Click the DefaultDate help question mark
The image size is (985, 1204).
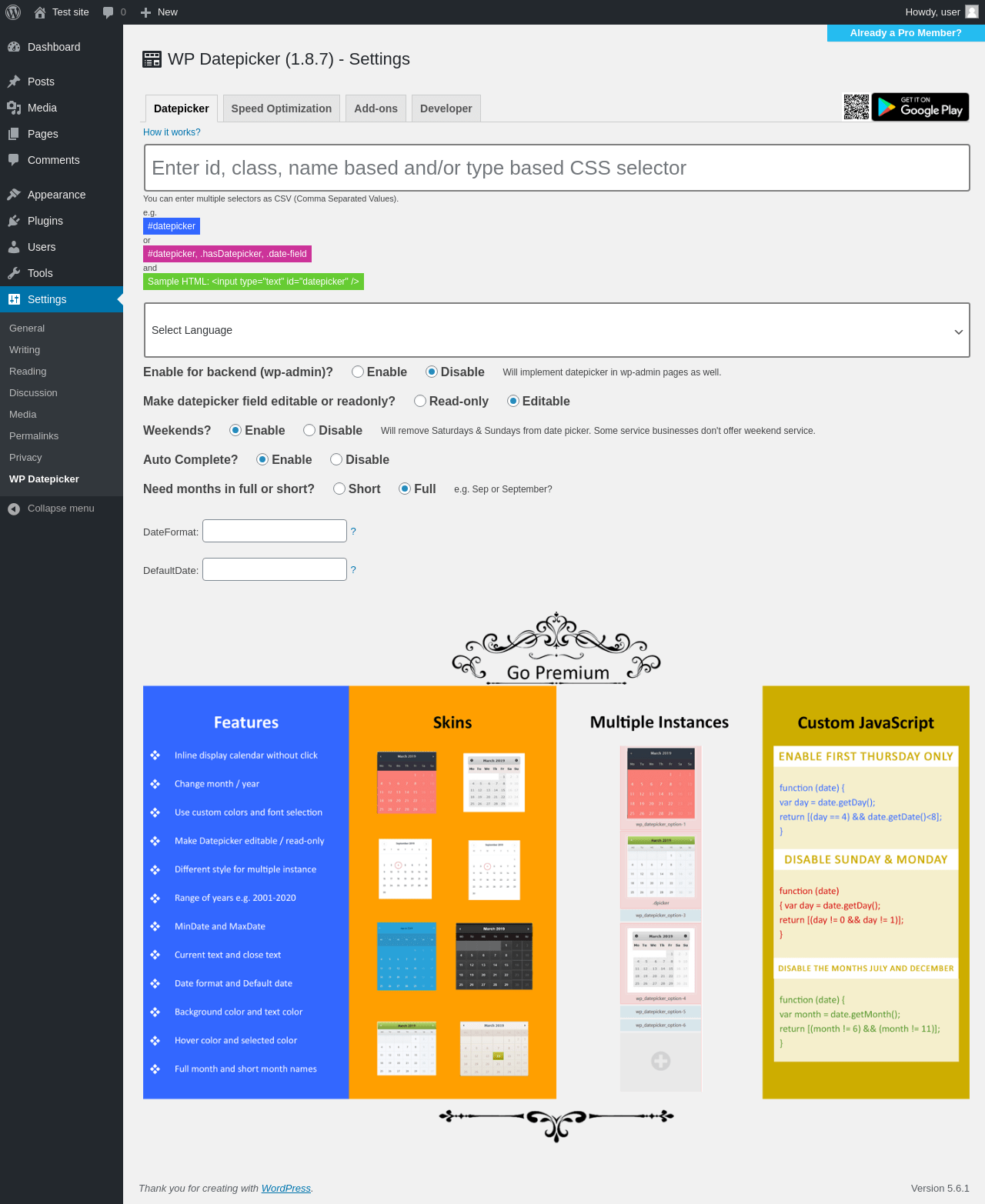point(353,570)
